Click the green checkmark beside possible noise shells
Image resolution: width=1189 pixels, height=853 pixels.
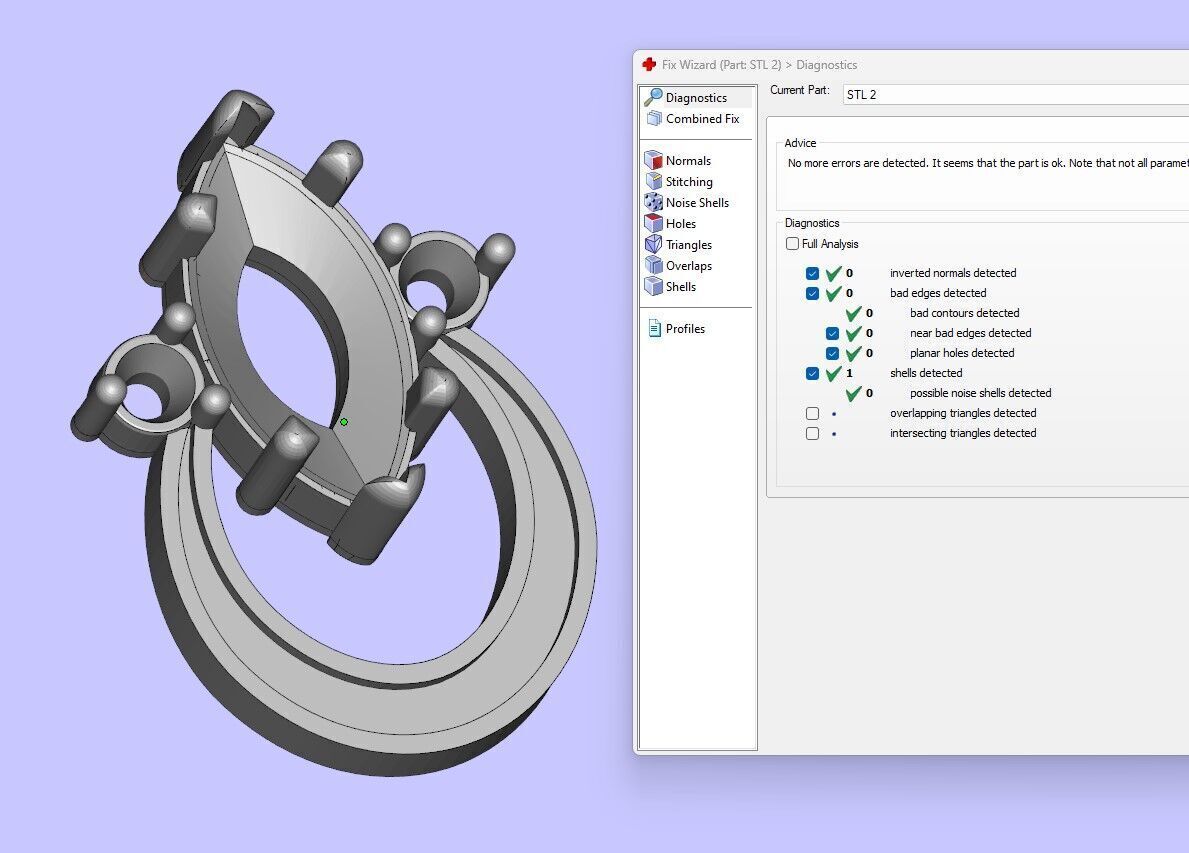coord(853,393)
